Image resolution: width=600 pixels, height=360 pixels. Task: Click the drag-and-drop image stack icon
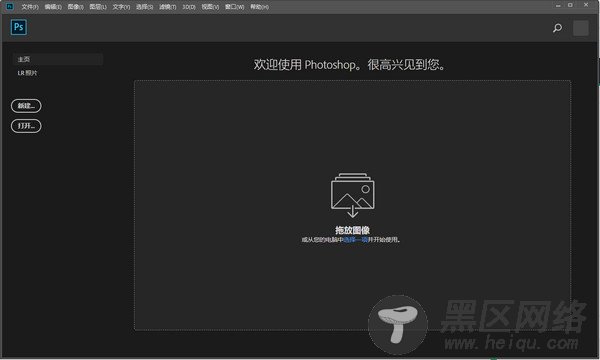click(352, 195)
